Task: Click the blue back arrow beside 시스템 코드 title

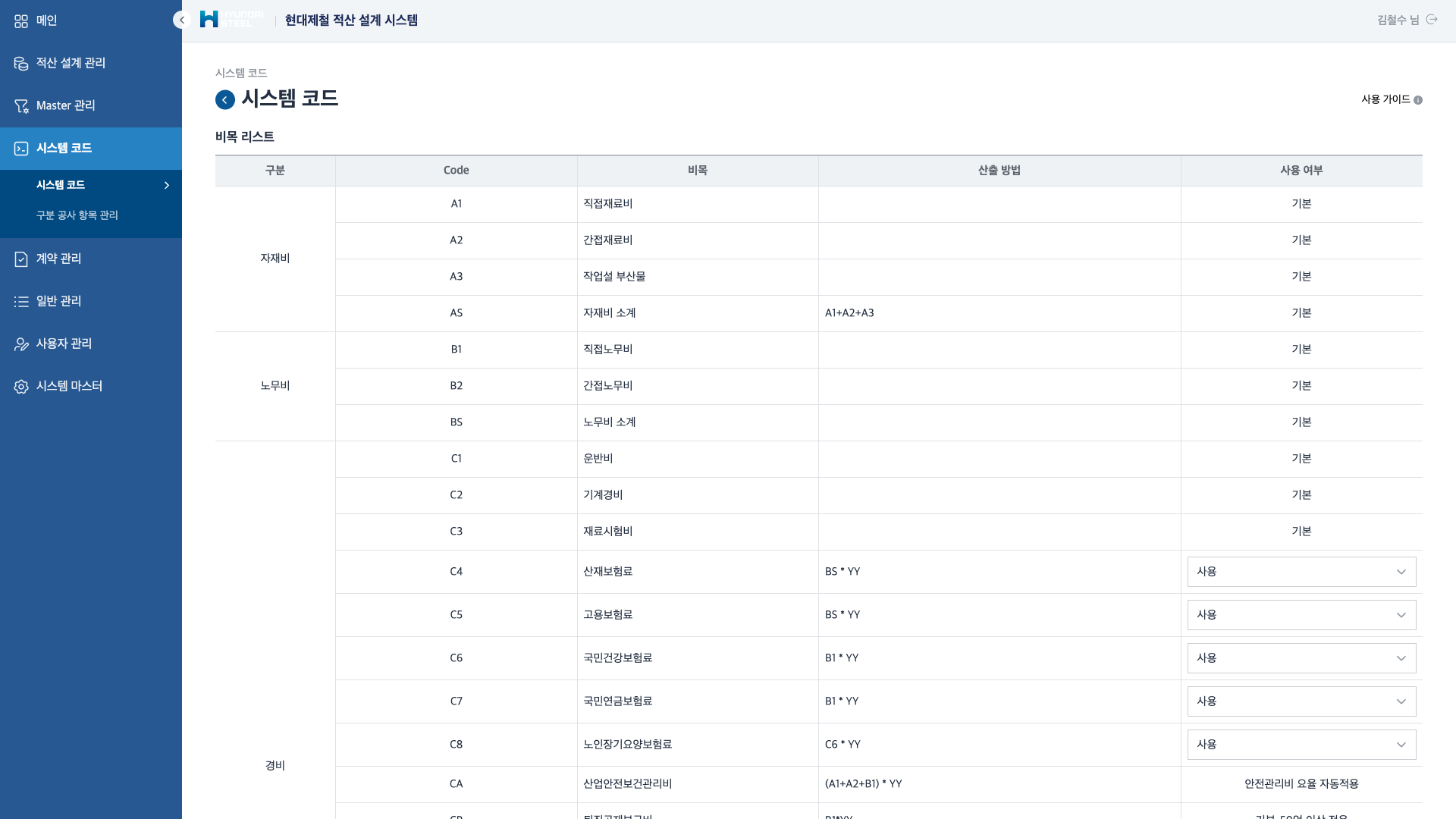Action: [x=225, y=100]
